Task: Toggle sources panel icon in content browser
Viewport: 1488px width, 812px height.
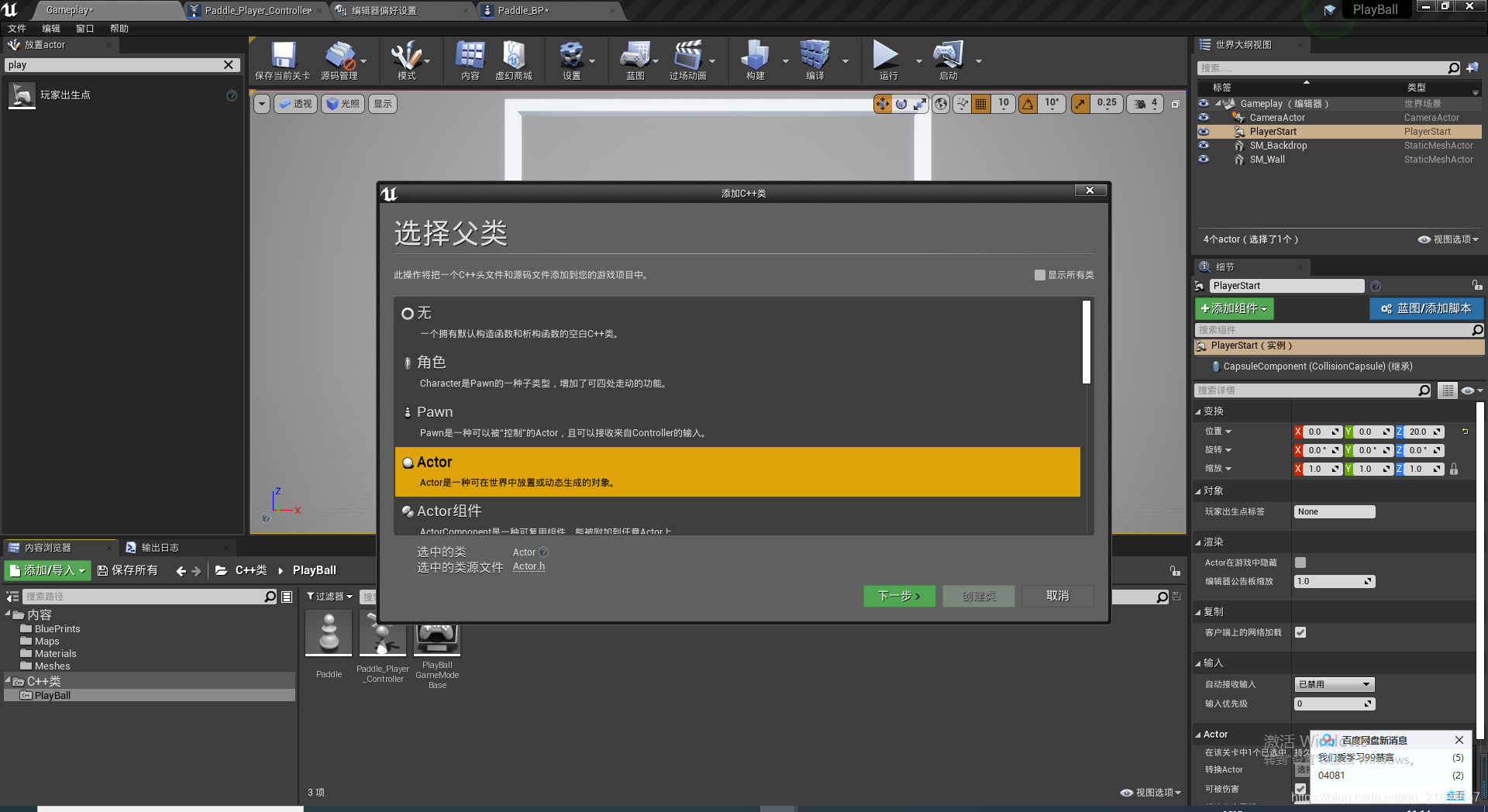Action: click(x=12, y=597)
